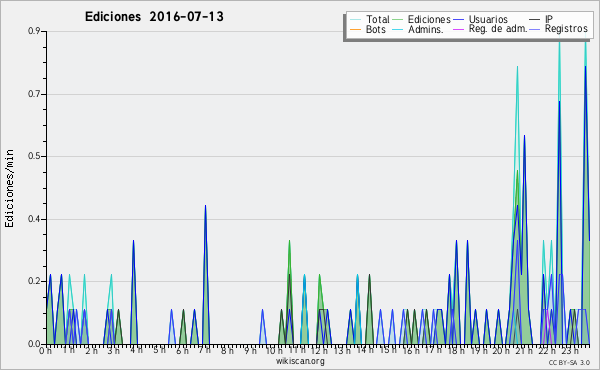
Task: Click the 0.9 y-axis value
Action: [34, 31]
